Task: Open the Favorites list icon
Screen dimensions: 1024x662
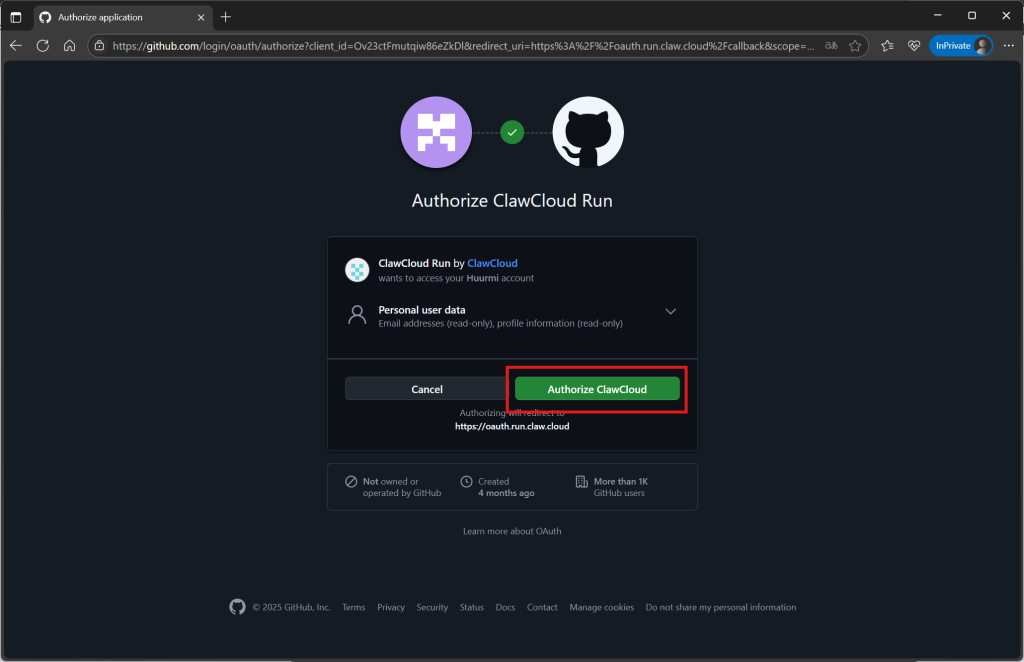Action: pyautogui.click(x=887, y=46)
